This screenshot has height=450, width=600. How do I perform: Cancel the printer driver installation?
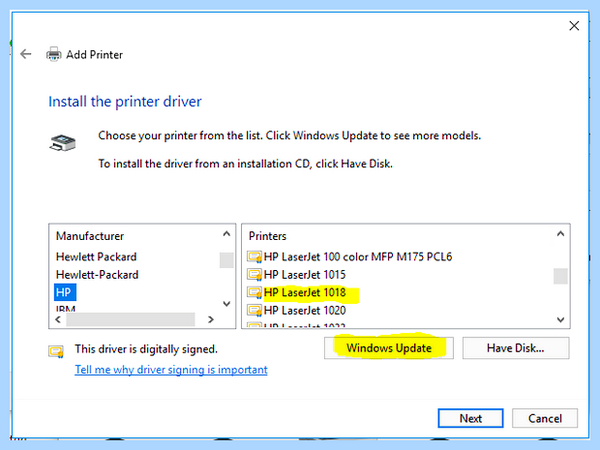tap(545, 418)
